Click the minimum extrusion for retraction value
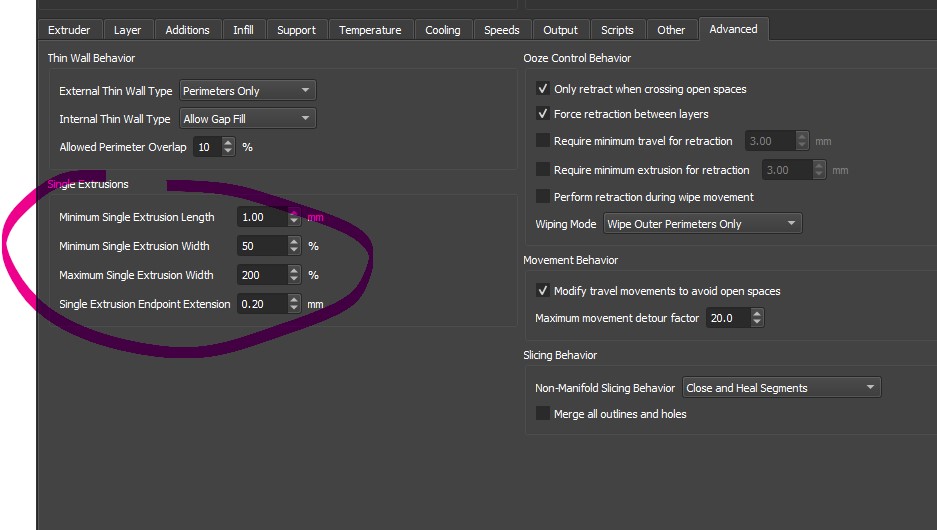 787,170
